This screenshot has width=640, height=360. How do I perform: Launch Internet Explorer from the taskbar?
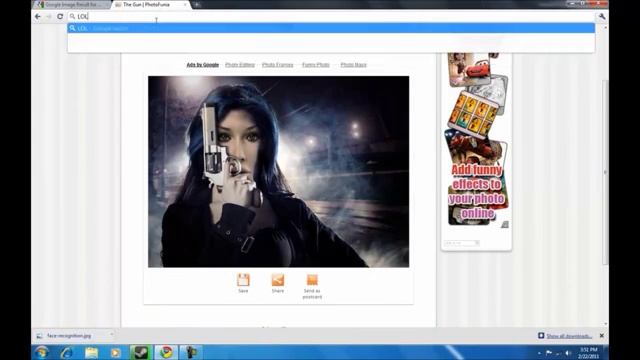coord(67,352)
